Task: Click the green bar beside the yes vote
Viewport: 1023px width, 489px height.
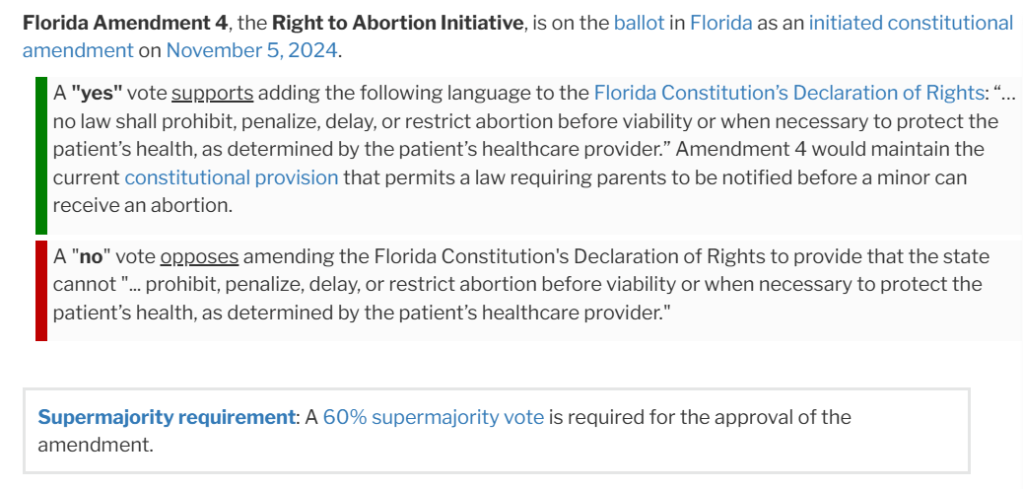Action: (x=41, y=156)
